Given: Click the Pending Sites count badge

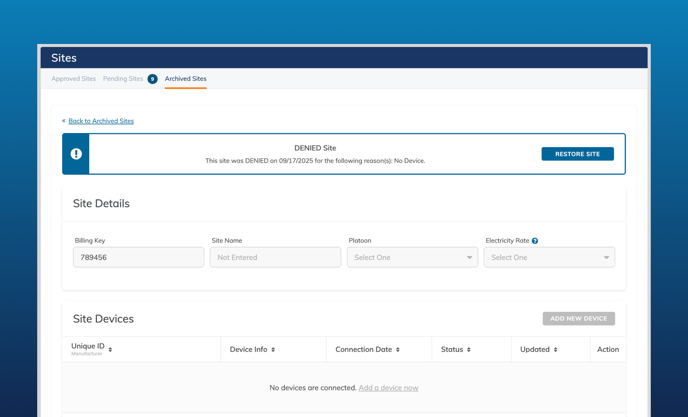Looking at the screenshot, I should (x=152, y=79).
